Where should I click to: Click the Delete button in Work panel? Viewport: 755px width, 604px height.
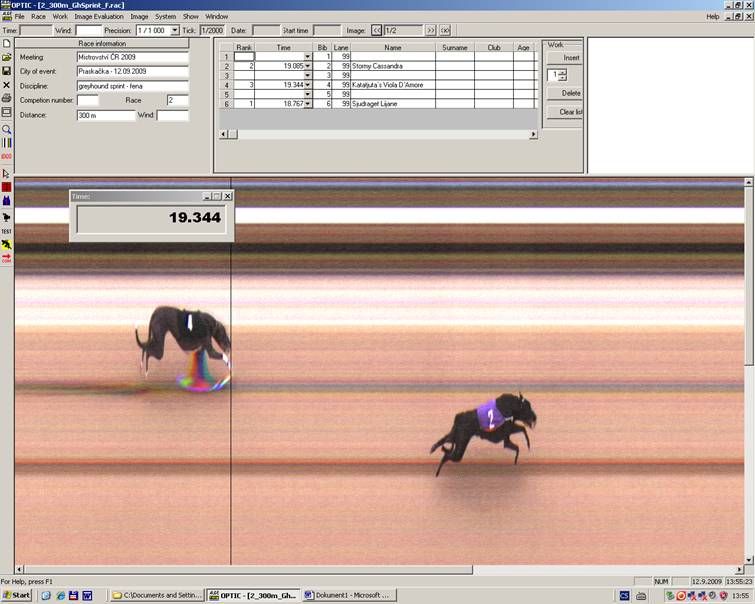coord(565,93)
